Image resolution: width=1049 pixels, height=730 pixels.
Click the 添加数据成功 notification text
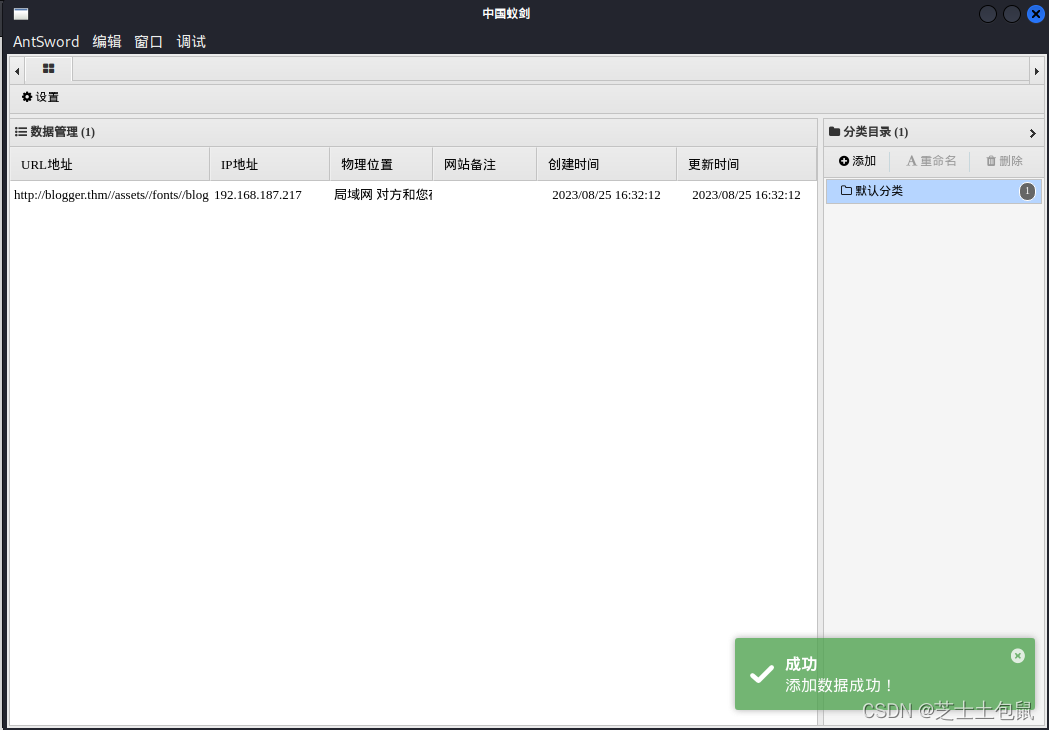(x=839, y=685)
